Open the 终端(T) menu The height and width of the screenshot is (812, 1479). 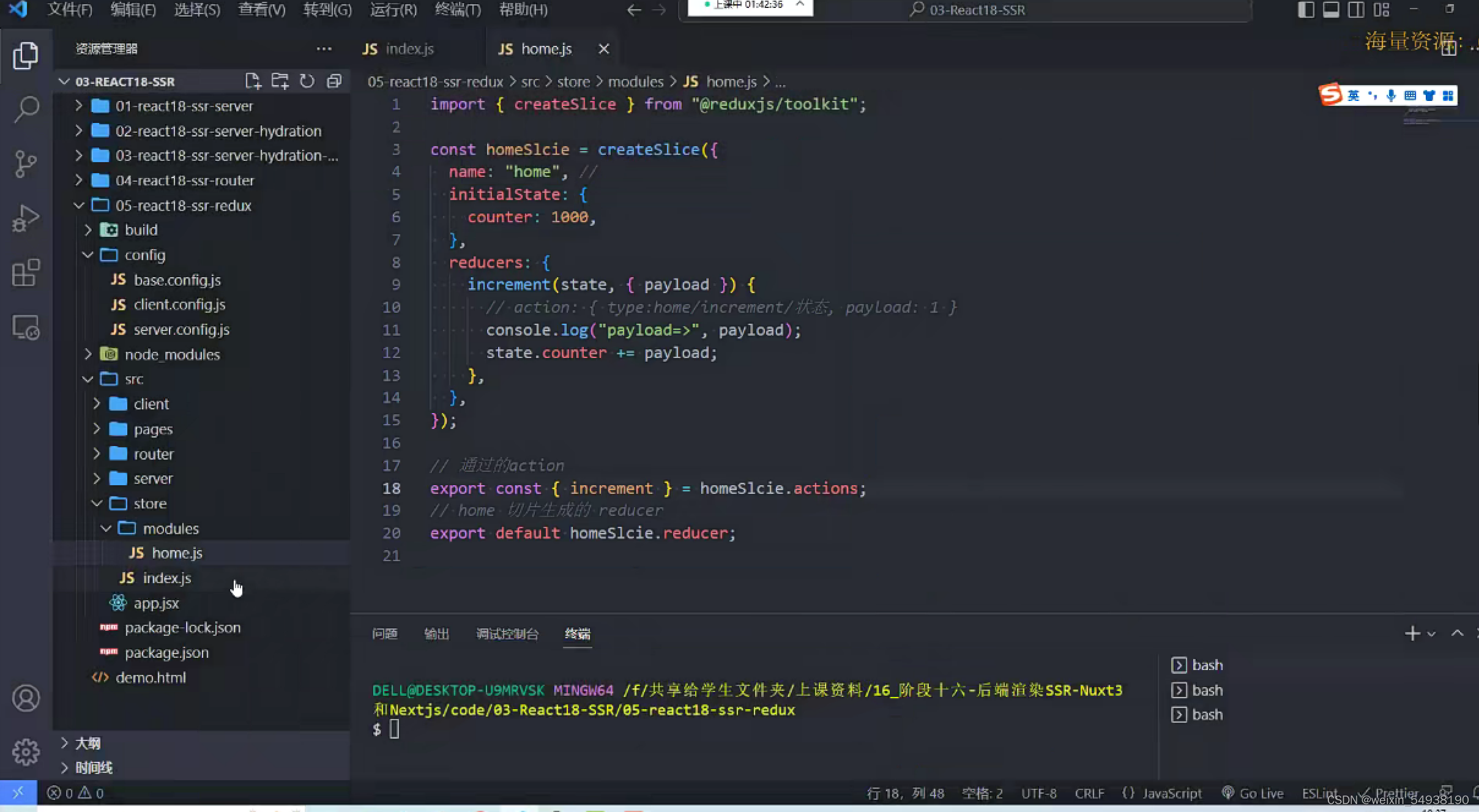click(458, 10)
